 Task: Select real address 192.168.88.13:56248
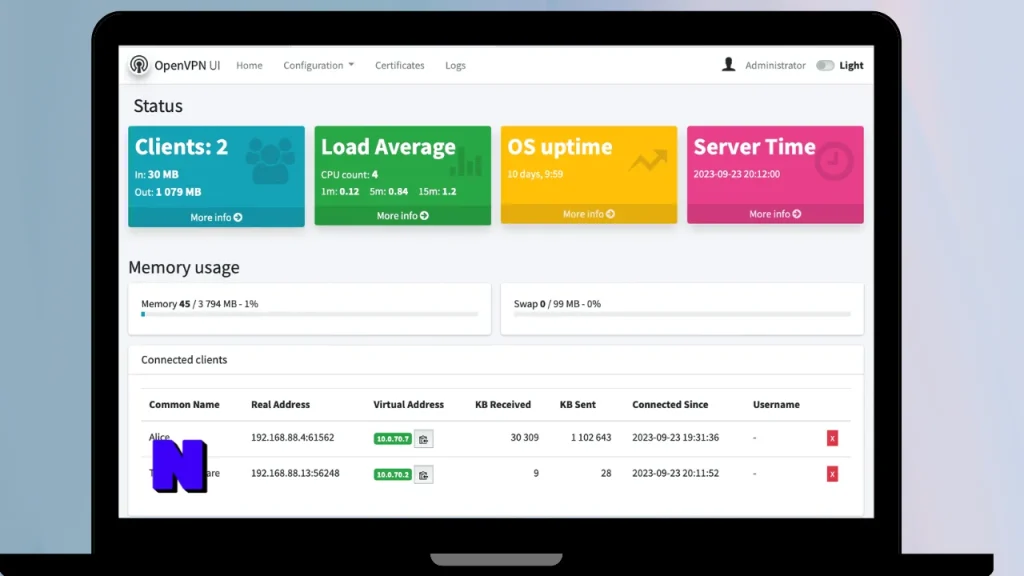tap(295, 473)
